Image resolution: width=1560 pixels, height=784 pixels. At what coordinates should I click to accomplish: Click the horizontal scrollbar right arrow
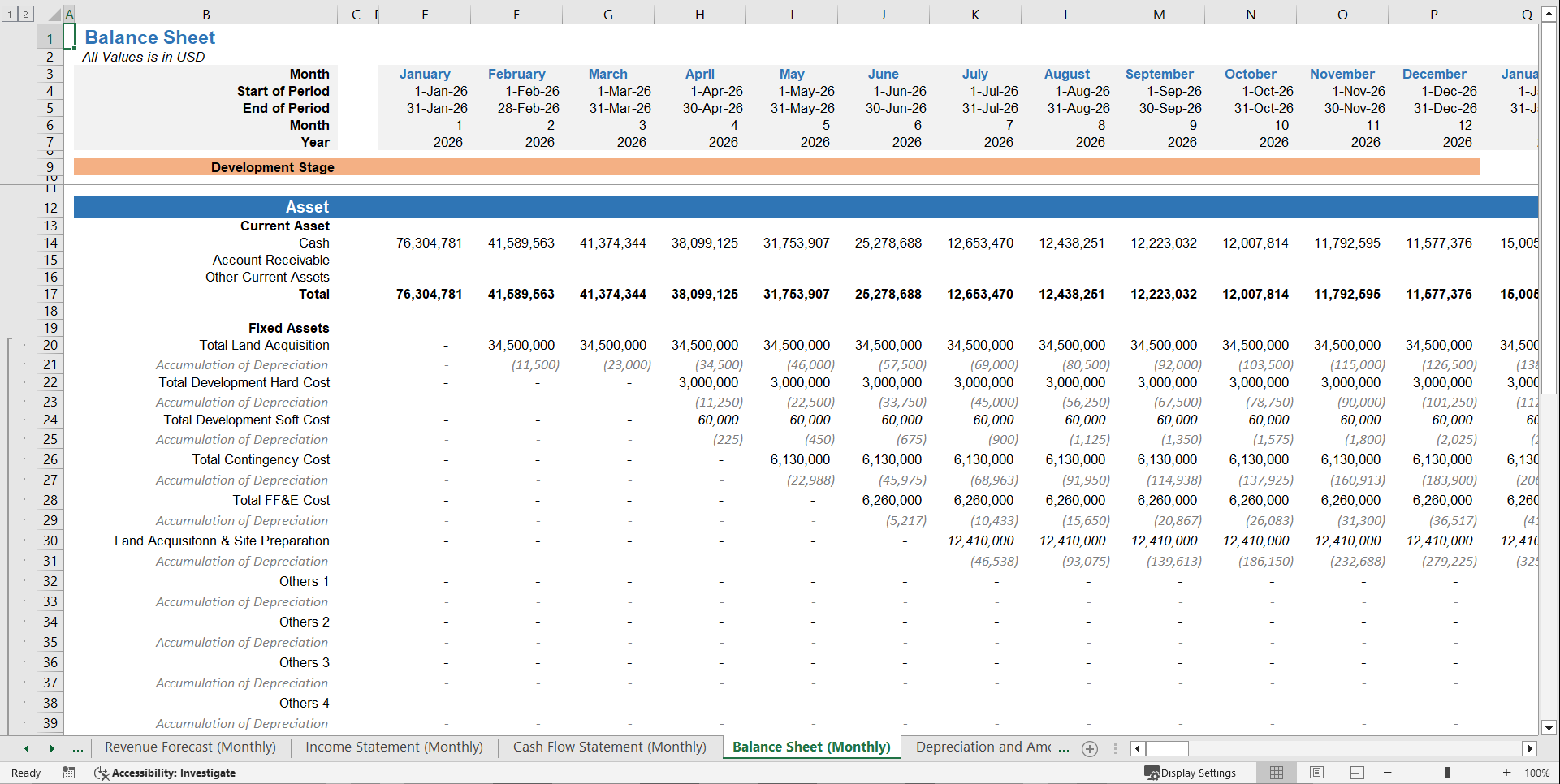point(1530,748)
